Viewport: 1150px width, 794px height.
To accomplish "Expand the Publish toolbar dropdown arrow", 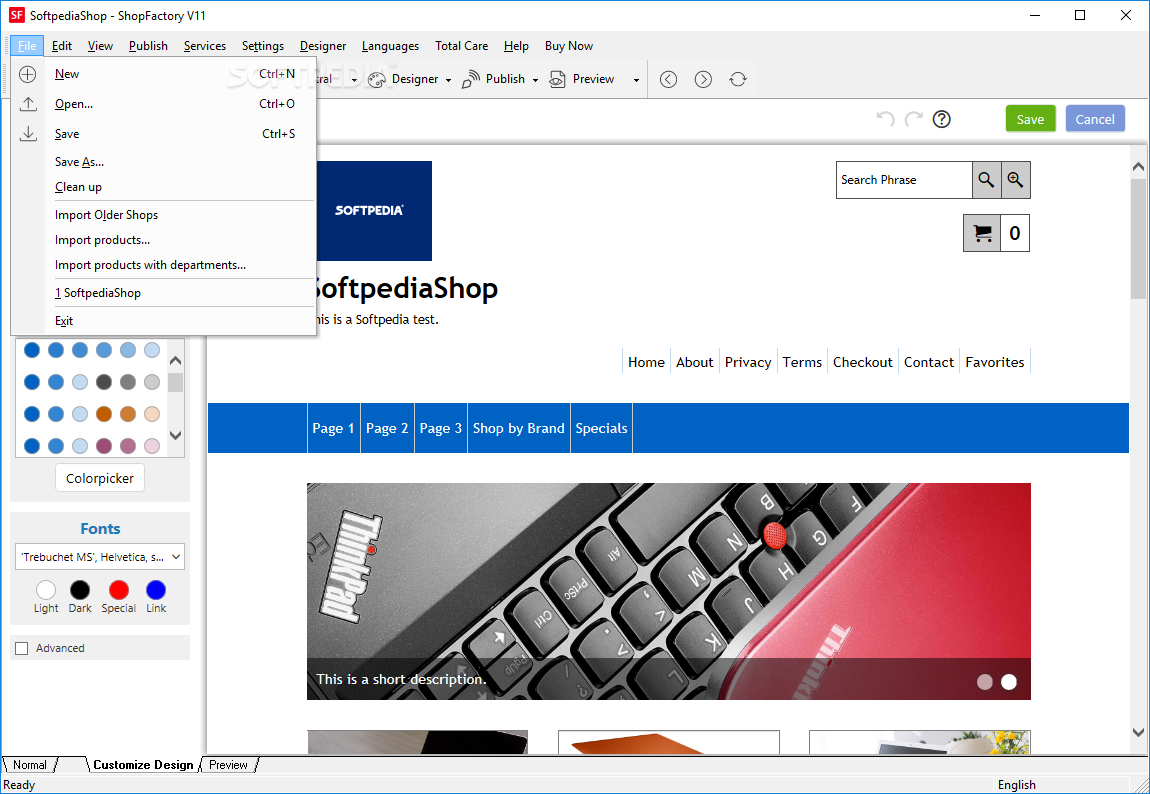I will pyautogui.click(x=535, y=80).
